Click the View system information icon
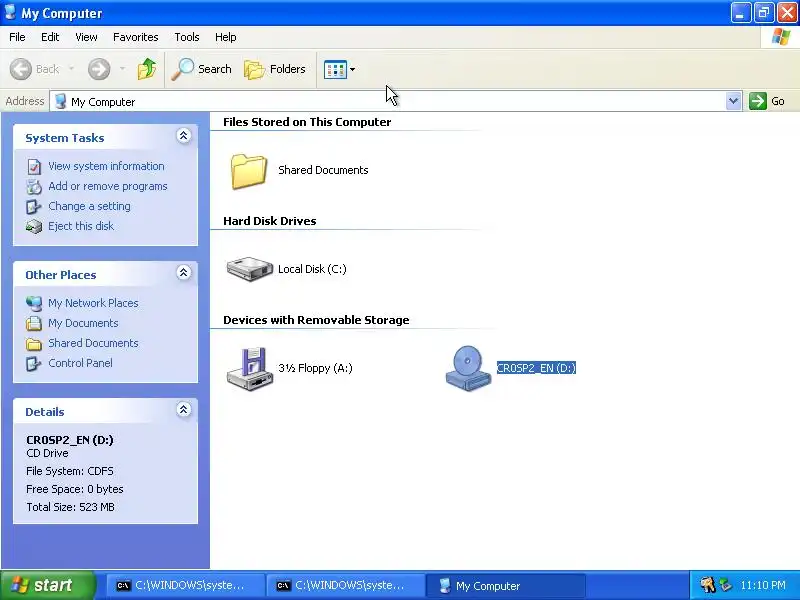This screenshot has height=600, width=800. [x=34, y=166]
